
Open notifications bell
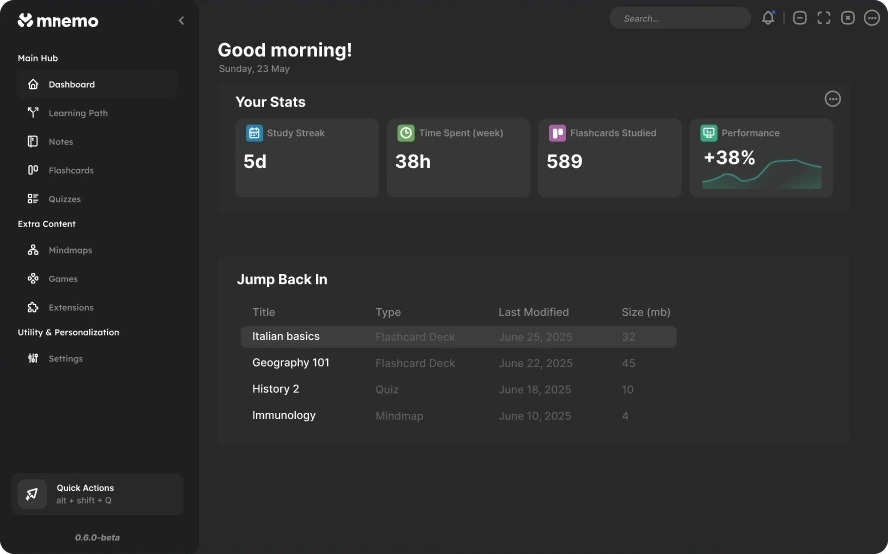point(768,18)
